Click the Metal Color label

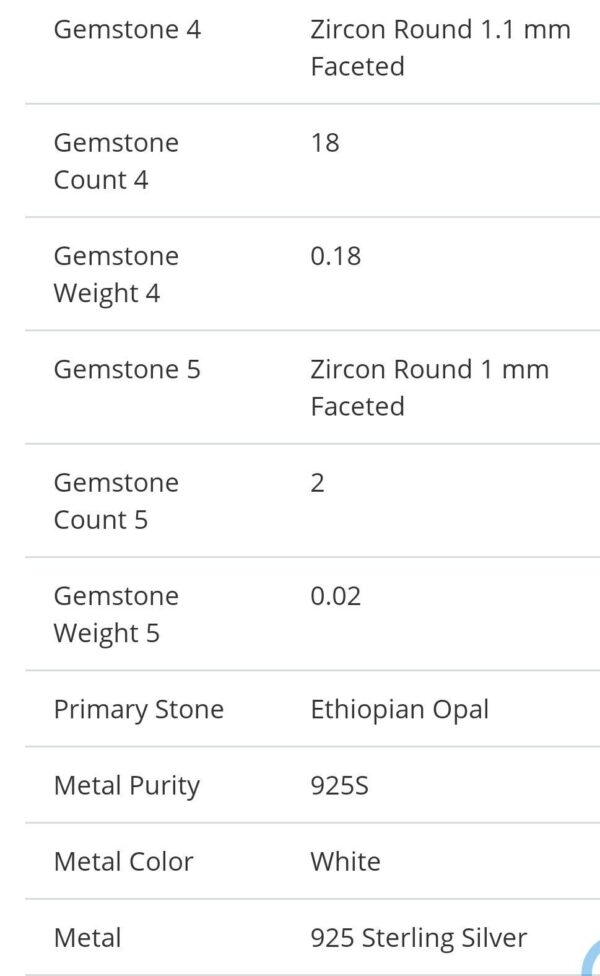(x=123, y=862)
